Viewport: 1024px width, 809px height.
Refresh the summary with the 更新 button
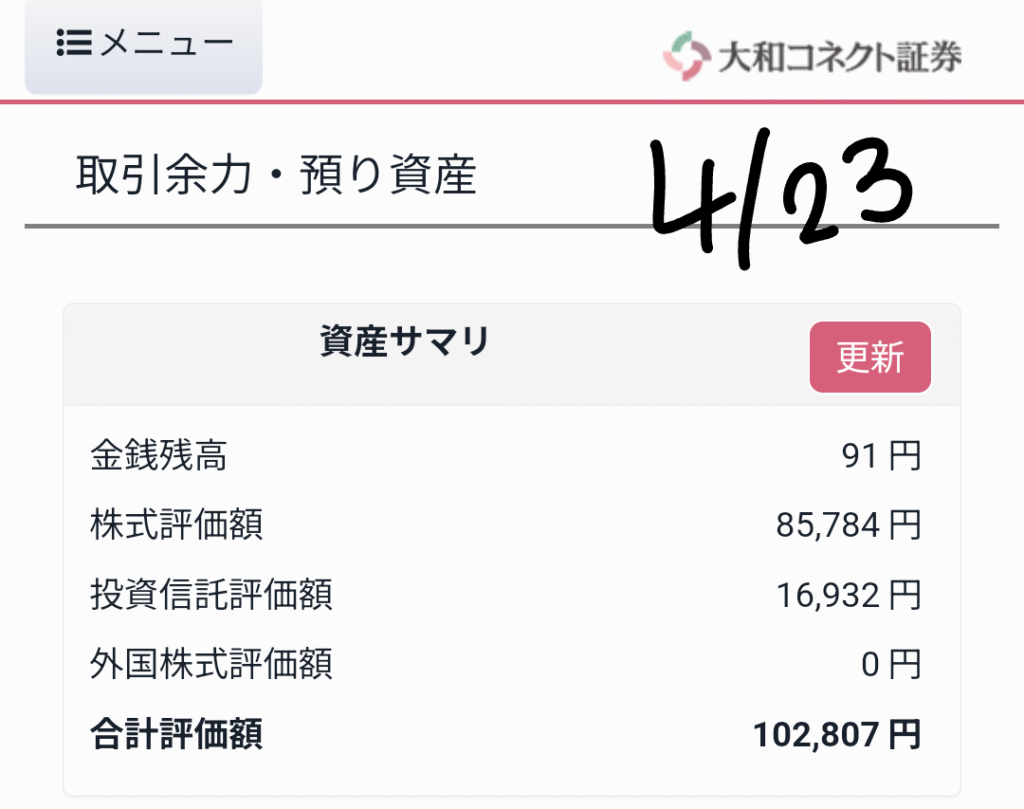[870, 357]
